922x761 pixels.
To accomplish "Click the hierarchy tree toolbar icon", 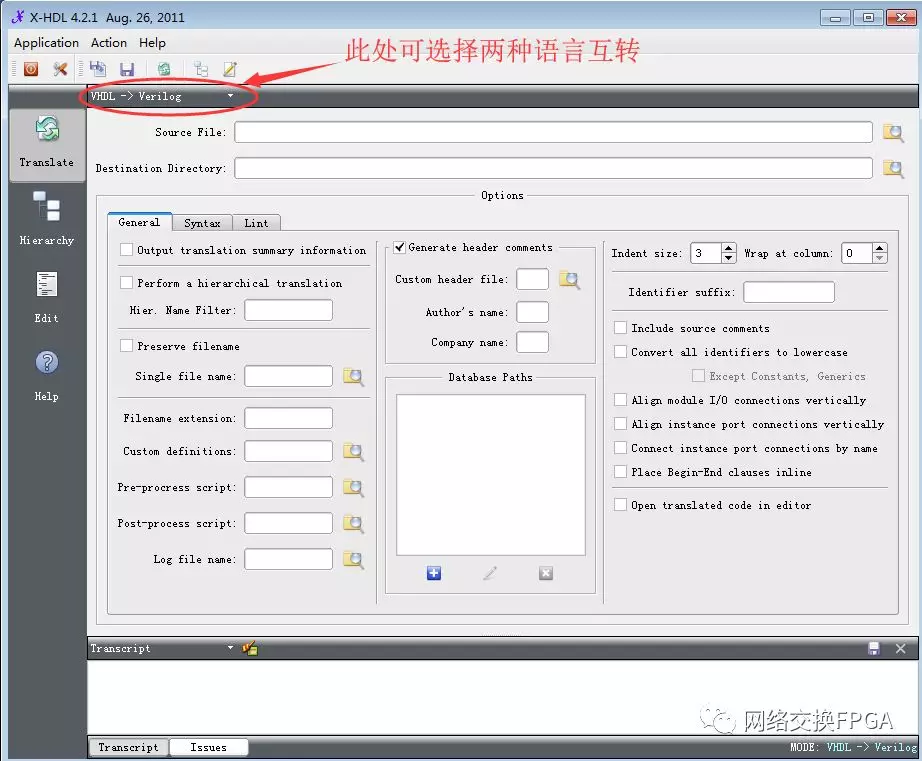I will [x=201, y=69].
